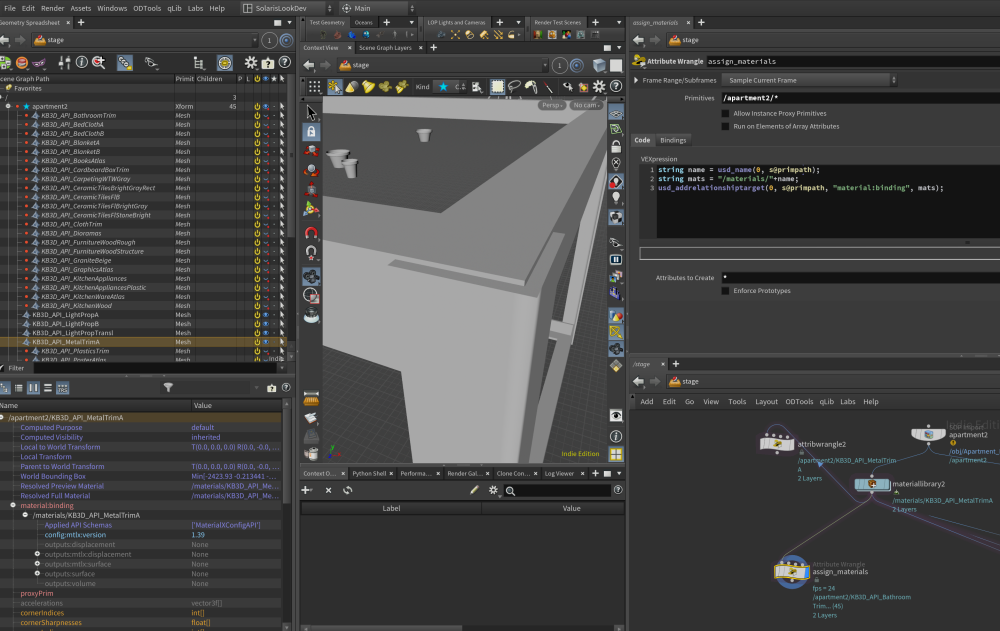Viewport: 1000px width, 631px height.
Task: Open Layout menu in network editor
Action: click(766, 402)
